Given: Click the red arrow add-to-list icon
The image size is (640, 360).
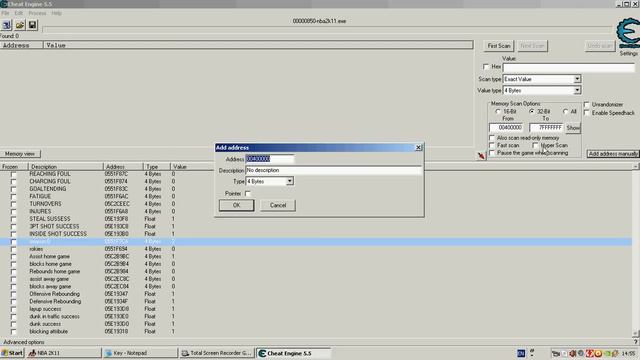Looking at the screenshot, I should [x=481, y=156].
